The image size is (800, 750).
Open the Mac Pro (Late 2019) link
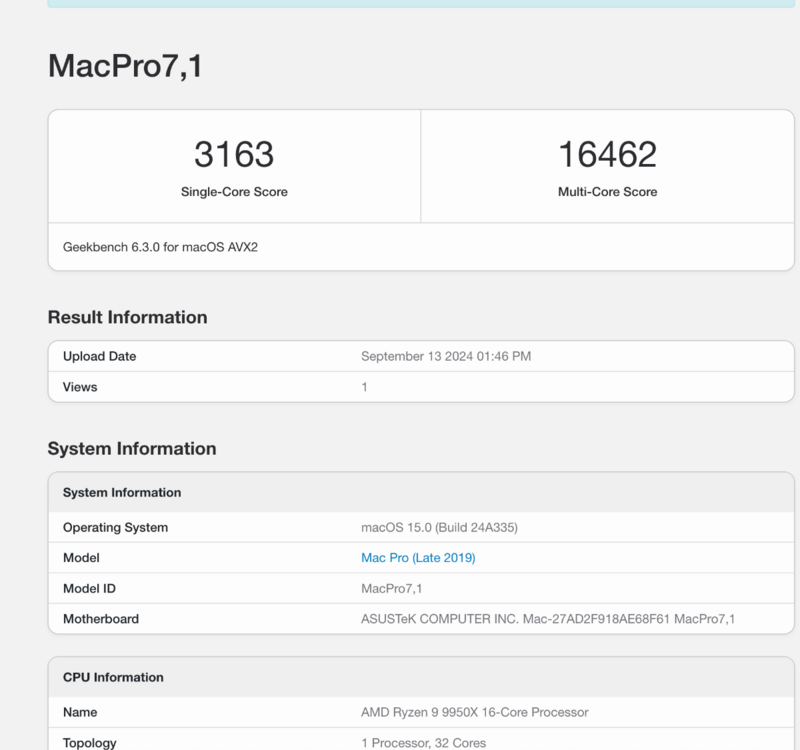click(x=418, y=558)
